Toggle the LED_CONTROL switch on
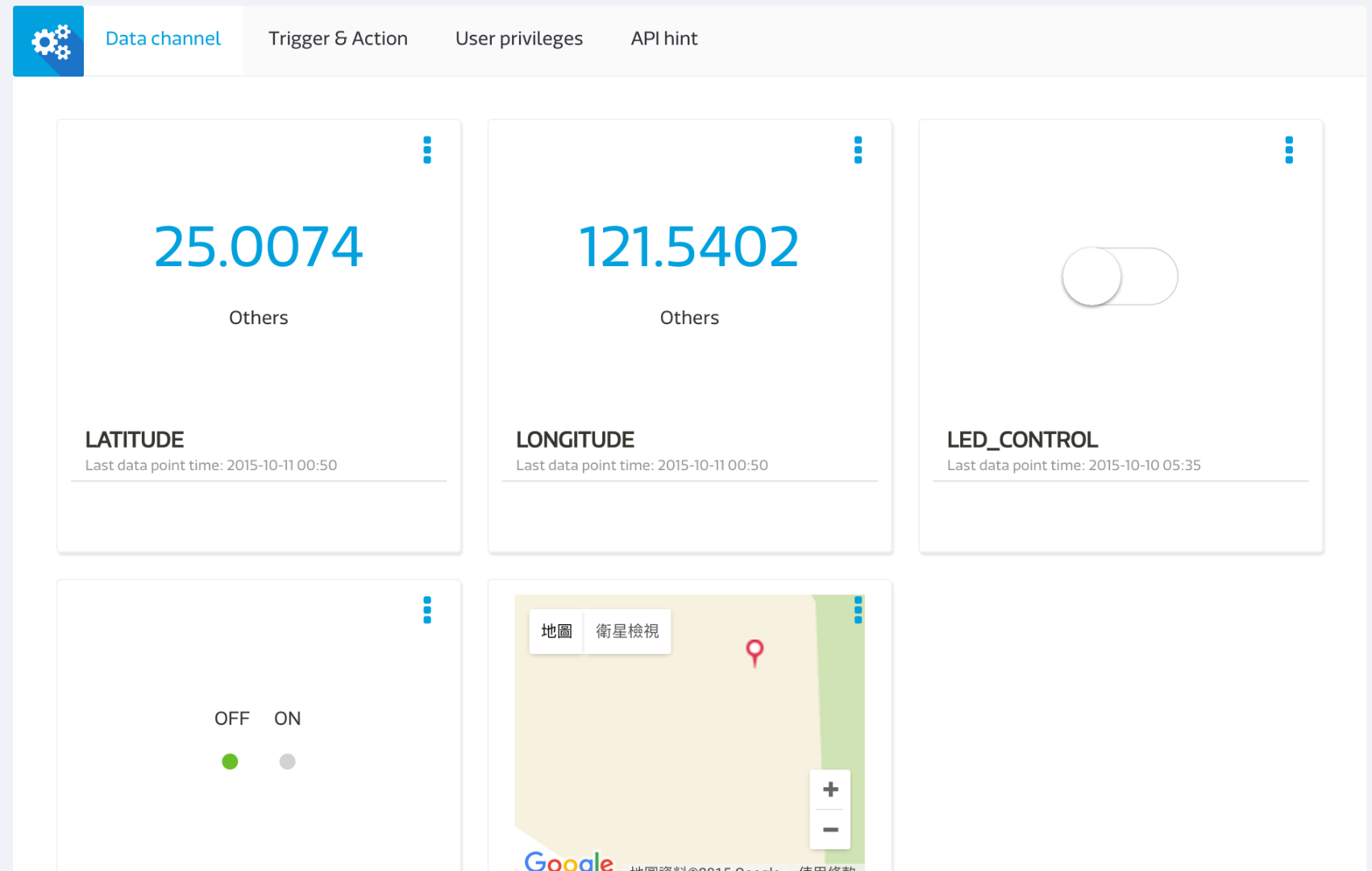 point(1120,275)
